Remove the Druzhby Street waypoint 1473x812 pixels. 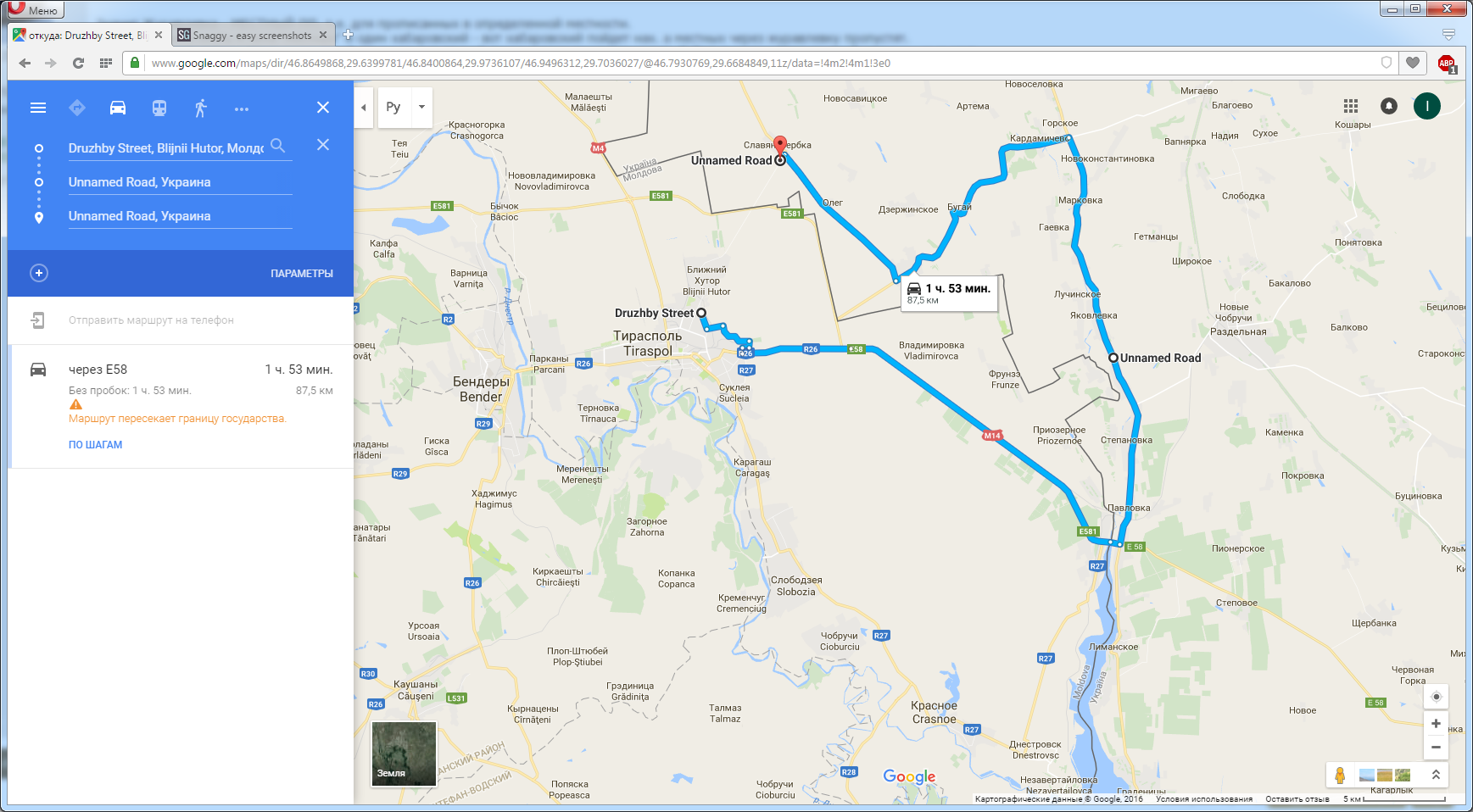pyautogui.click(x=323, y=145)
